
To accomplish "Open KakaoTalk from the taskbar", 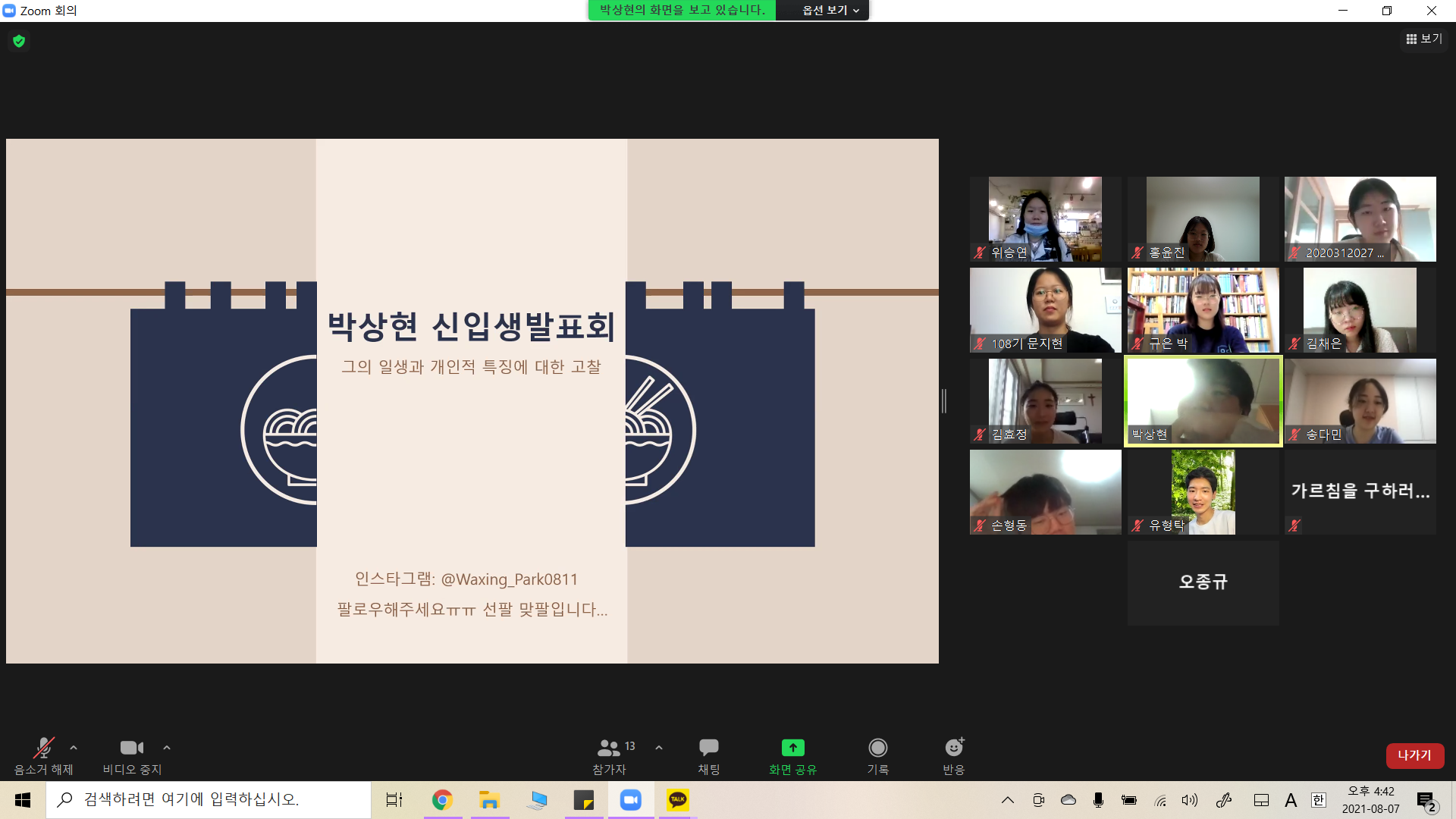I will point(677,800).
